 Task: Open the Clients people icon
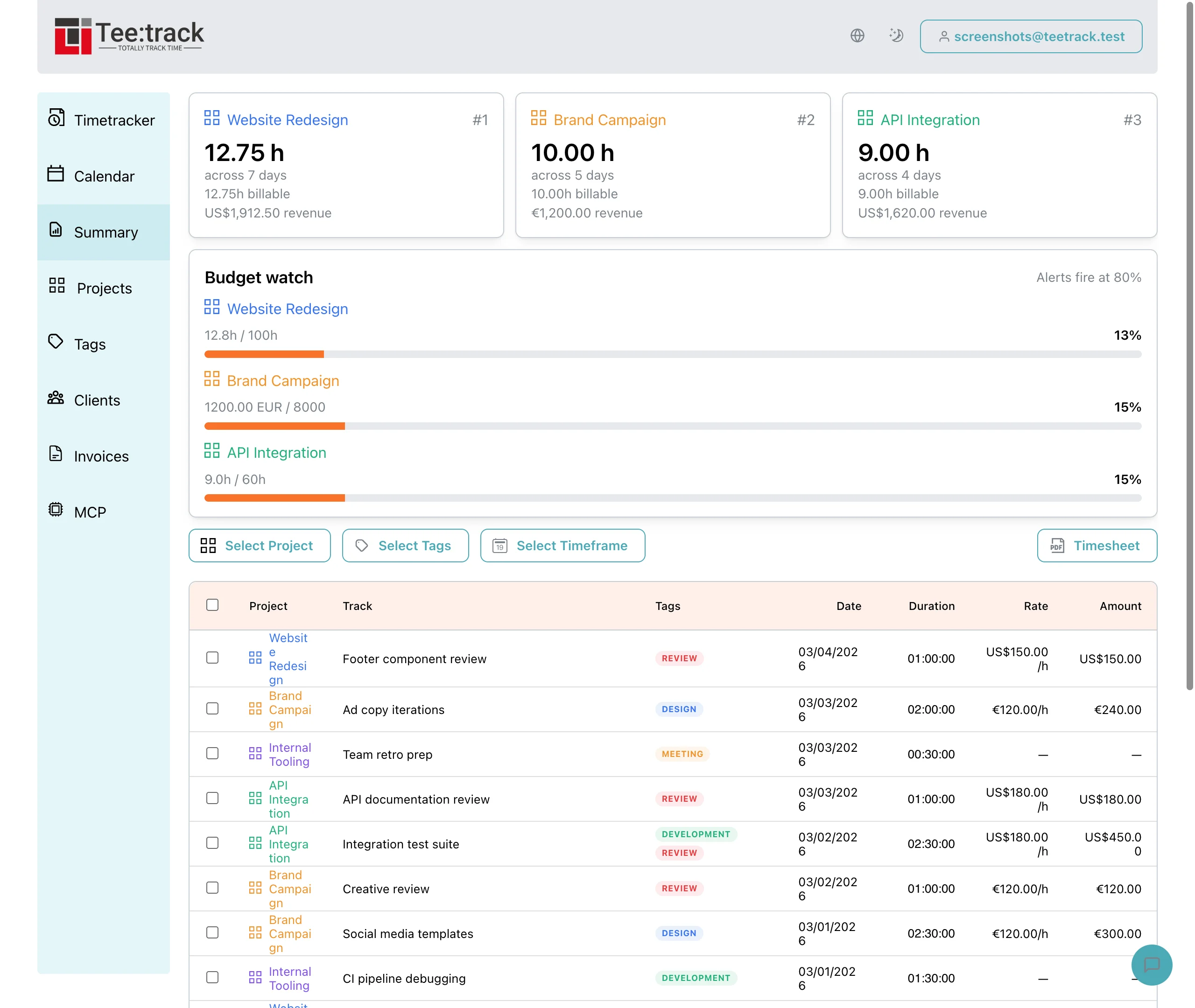tap(56, 398)
